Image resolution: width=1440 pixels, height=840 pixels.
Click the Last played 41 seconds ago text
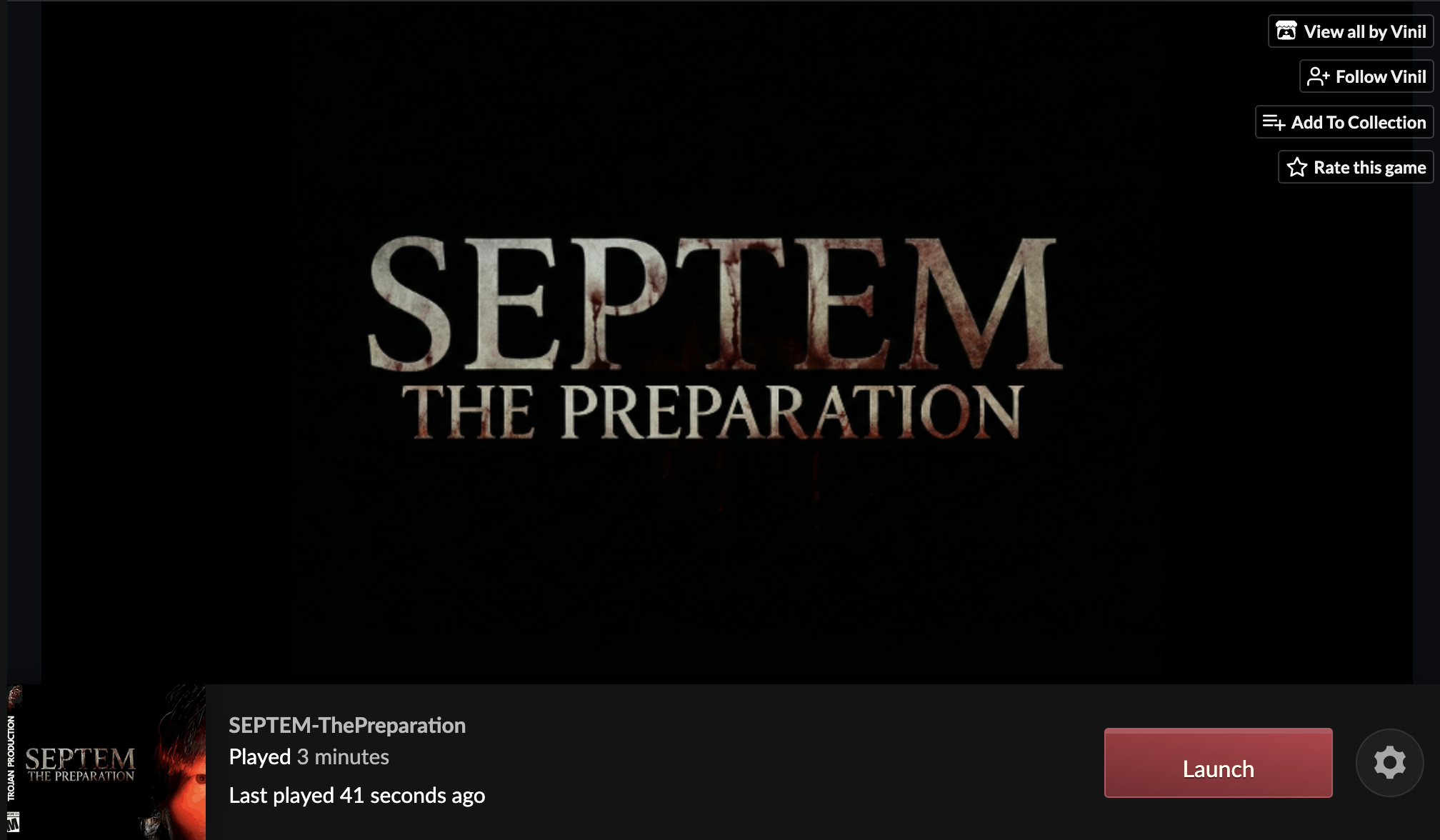(x=356, y=795)
